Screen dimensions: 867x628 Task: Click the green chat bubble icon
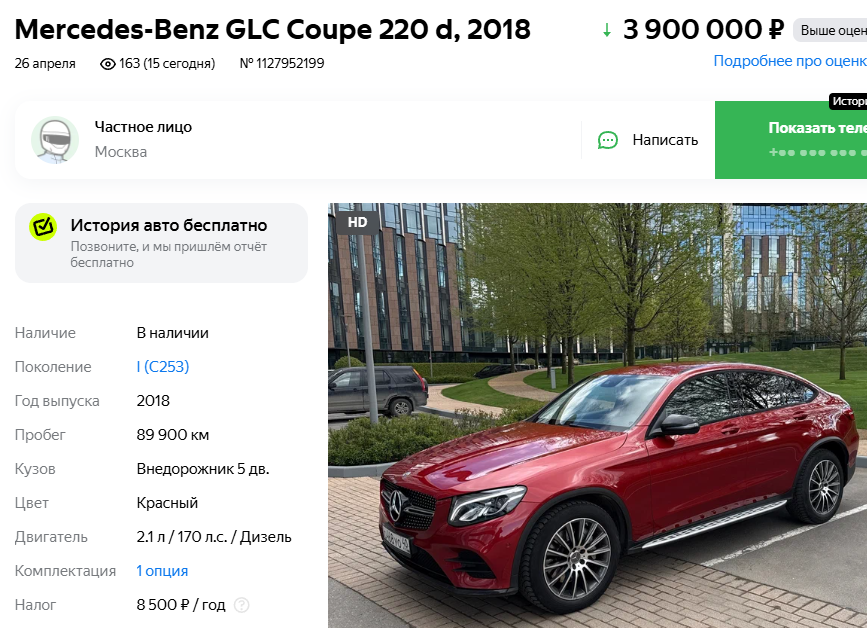point(608,140)
